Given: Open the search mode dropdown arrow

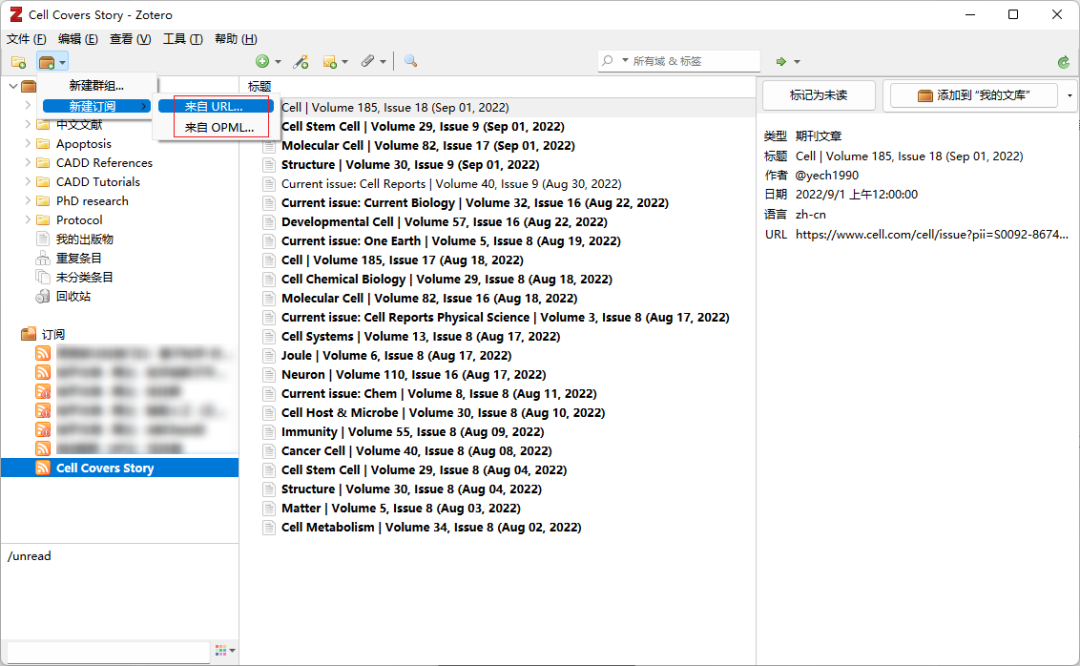Looking at the screenshot, I should [x=625, y=61].
